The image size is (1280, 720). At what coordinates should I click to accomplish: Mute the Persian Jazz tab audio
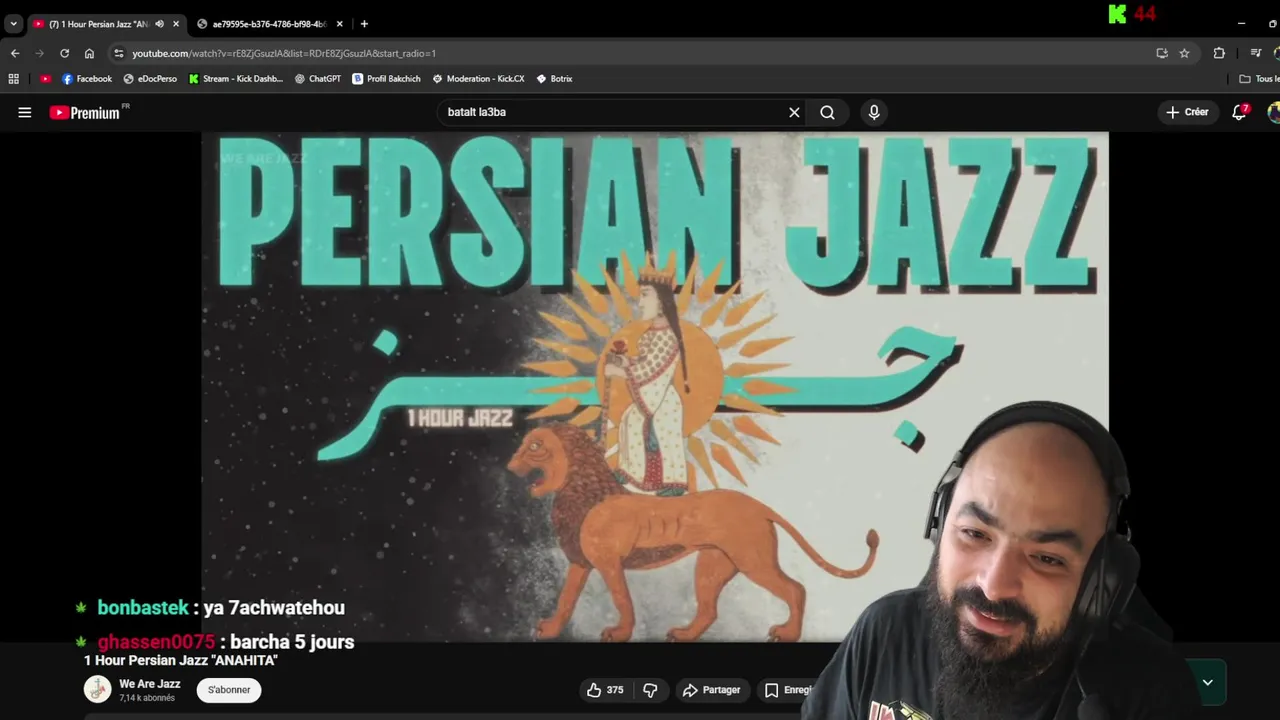(159, 24)
